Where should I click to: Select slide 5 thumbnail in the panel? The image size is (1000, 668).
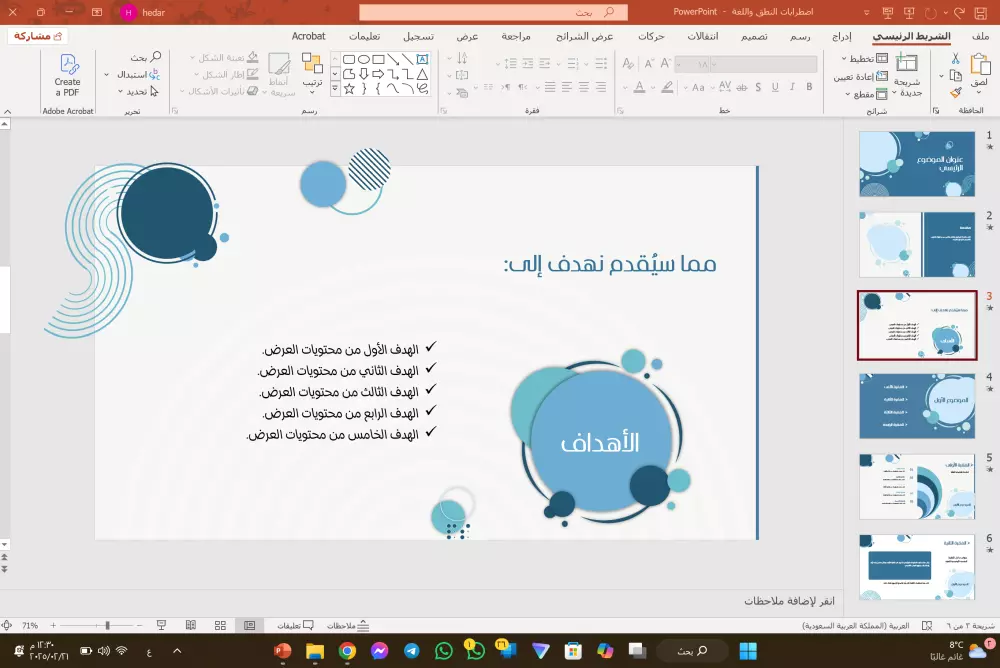click(x=917, y=485)
